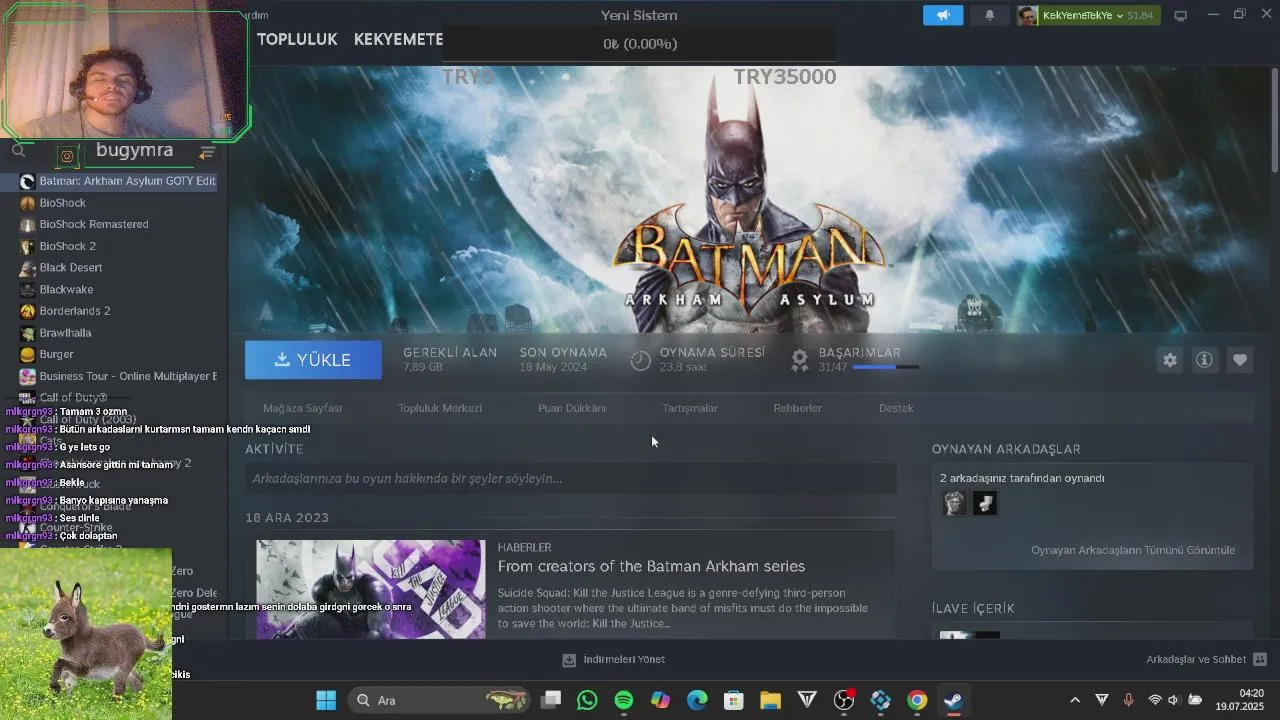
Task: Open the KEKYEMETE profile menu
Action: [398, 39]
